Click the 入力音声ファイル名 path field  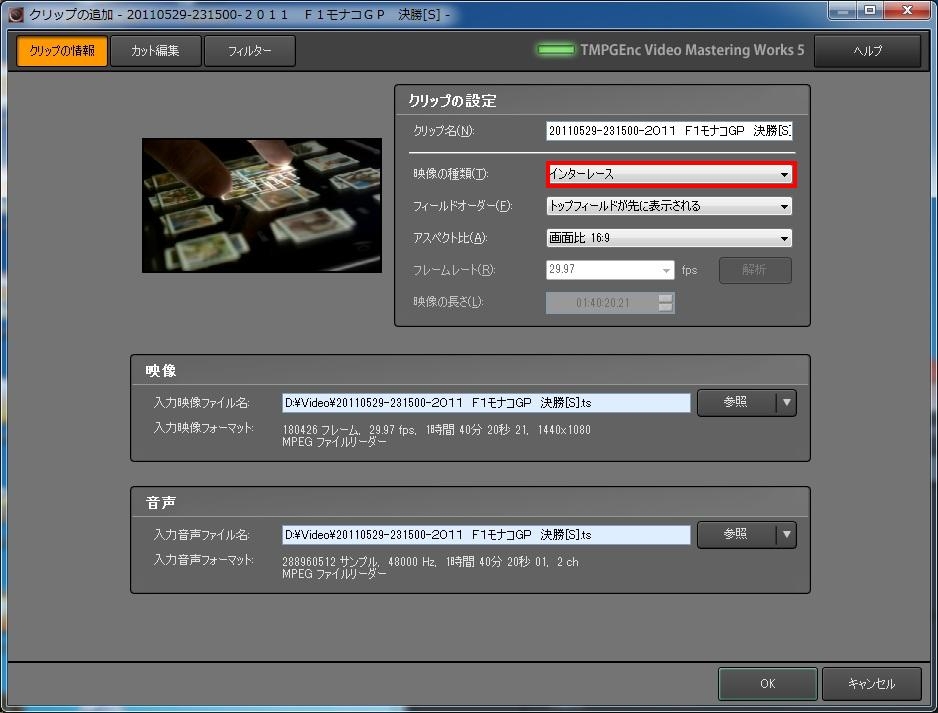486,534
